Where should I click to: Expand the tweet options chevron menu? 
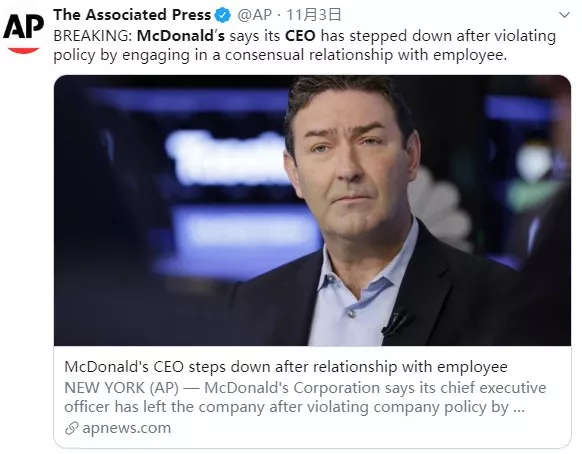[x=564, y=15]
